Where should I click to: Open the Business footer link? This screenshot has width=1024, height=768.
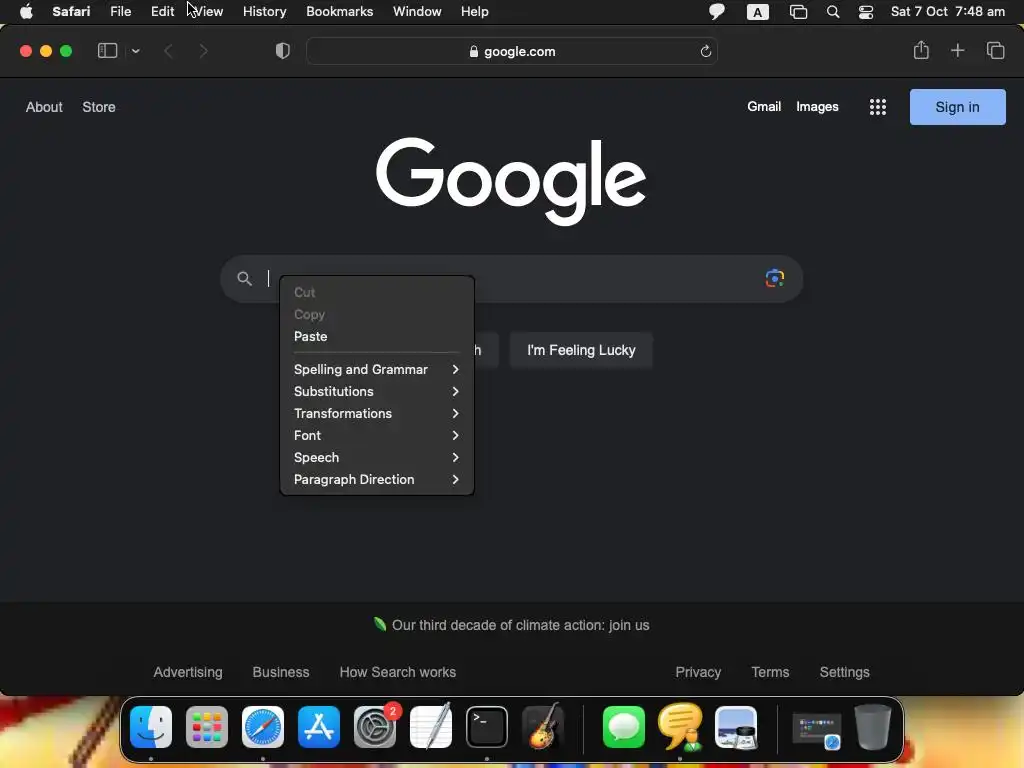coord(281,672)
